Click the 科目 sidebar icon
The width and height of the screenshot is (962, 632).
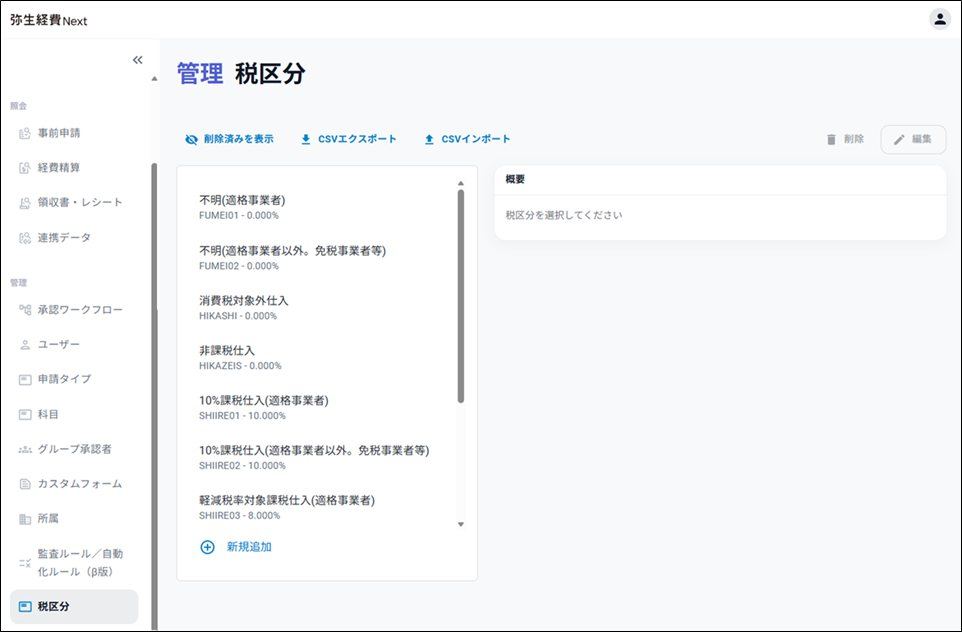point(25,415)
